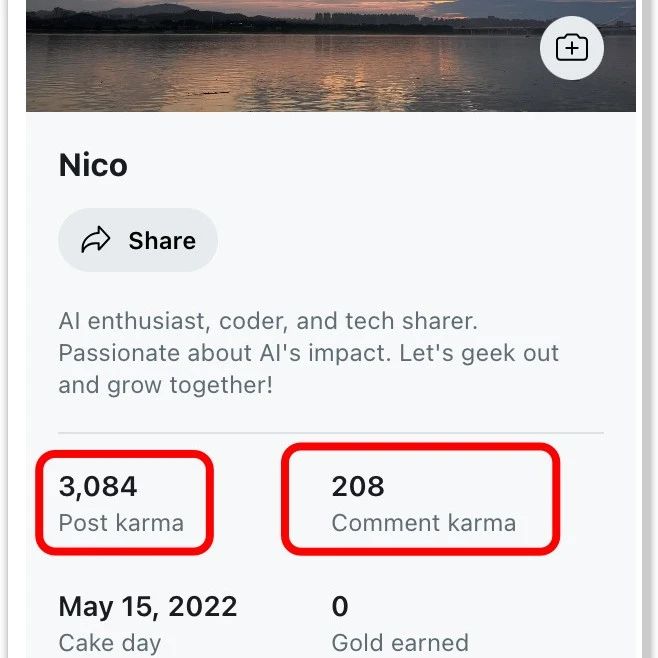
Task: Click the 'and grow together!' bio text
Action: (166, 385)
